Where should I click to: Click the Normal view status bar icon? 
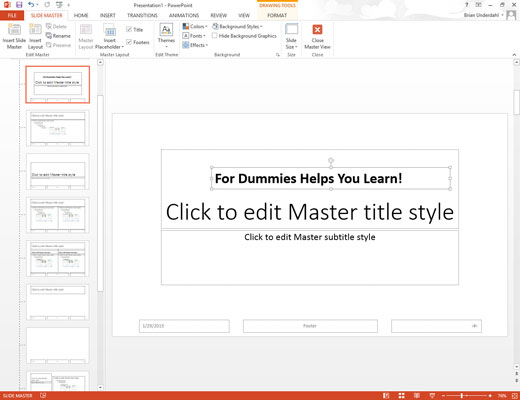click(386, 396)
